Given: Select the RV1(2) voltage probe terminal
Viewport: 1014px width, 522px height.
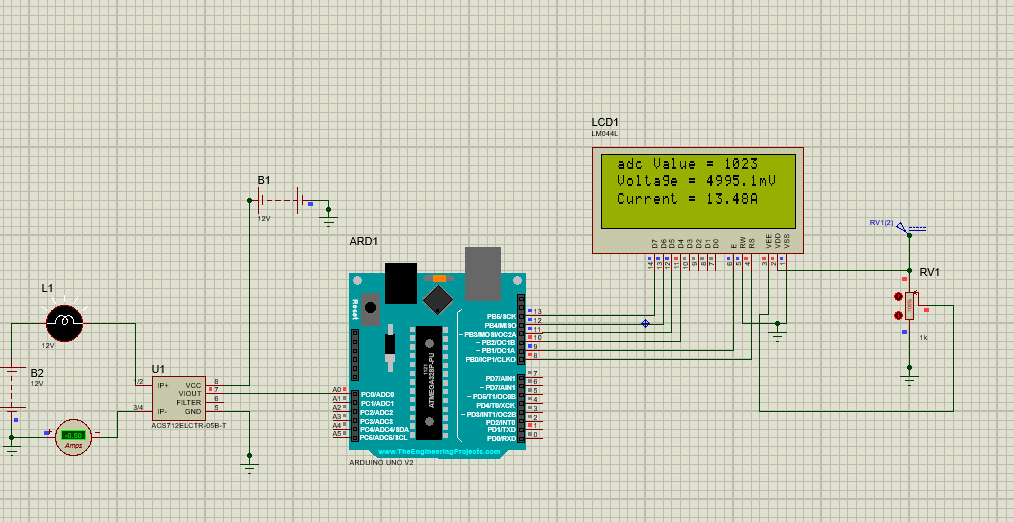Looking at the screenshot, I should point(903,227).
